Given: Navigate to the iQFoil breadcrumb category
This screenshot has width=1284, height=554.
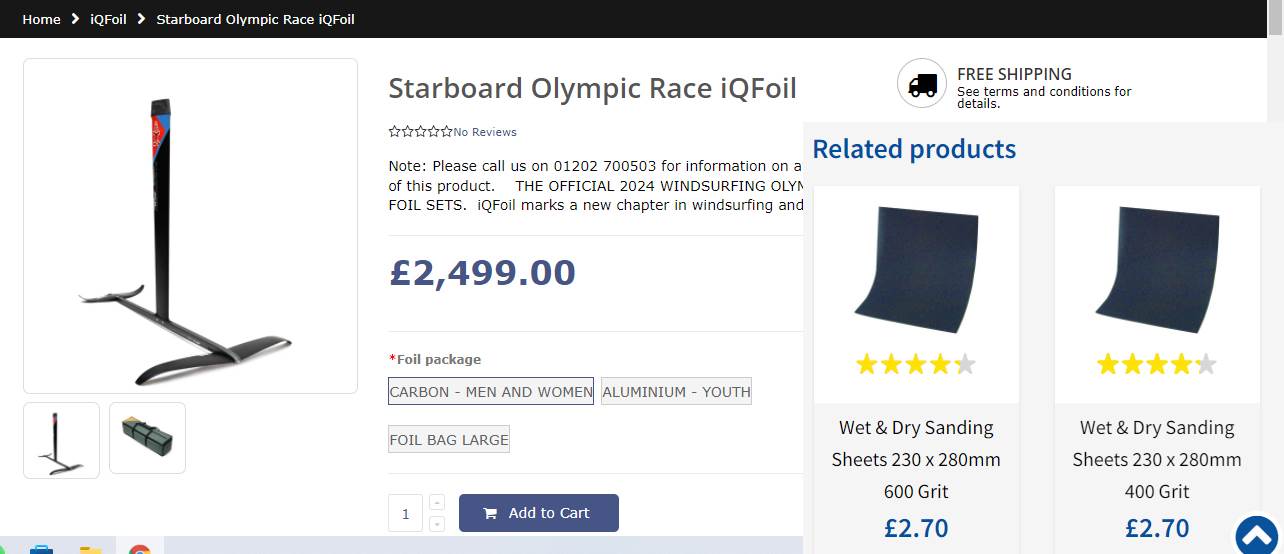Looking at the screenshot, I should pyautogui.click(x=108, y=19).
